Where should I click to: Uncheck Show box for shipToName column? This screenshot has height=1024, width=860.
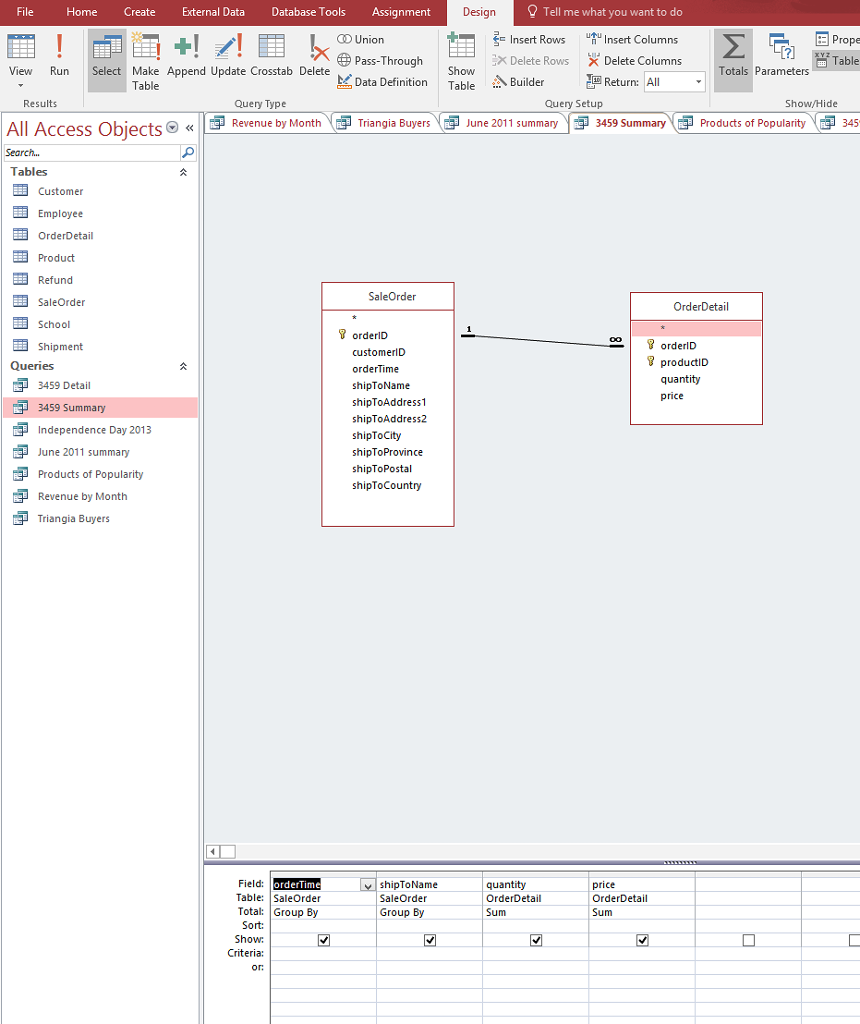pyautogui.click(x=430, y=940)
